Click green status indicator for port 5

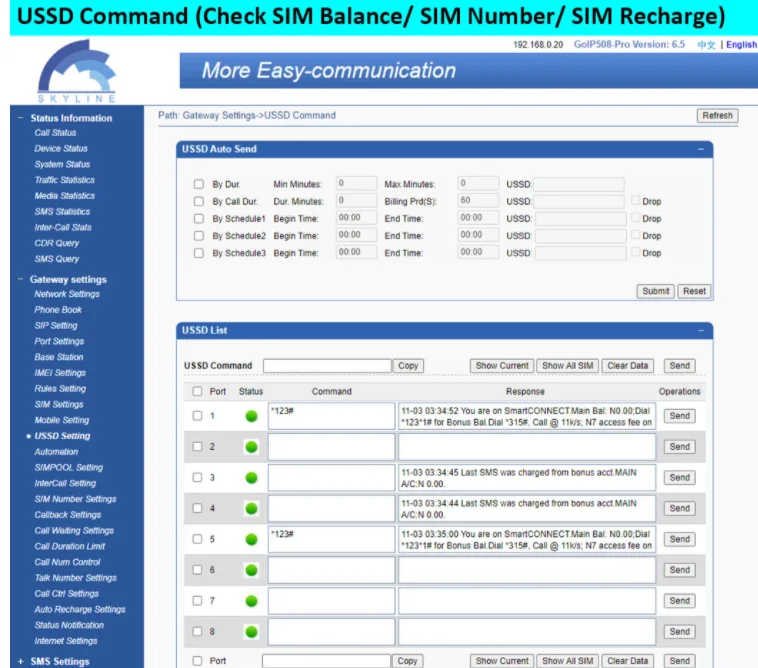(251, 539)
